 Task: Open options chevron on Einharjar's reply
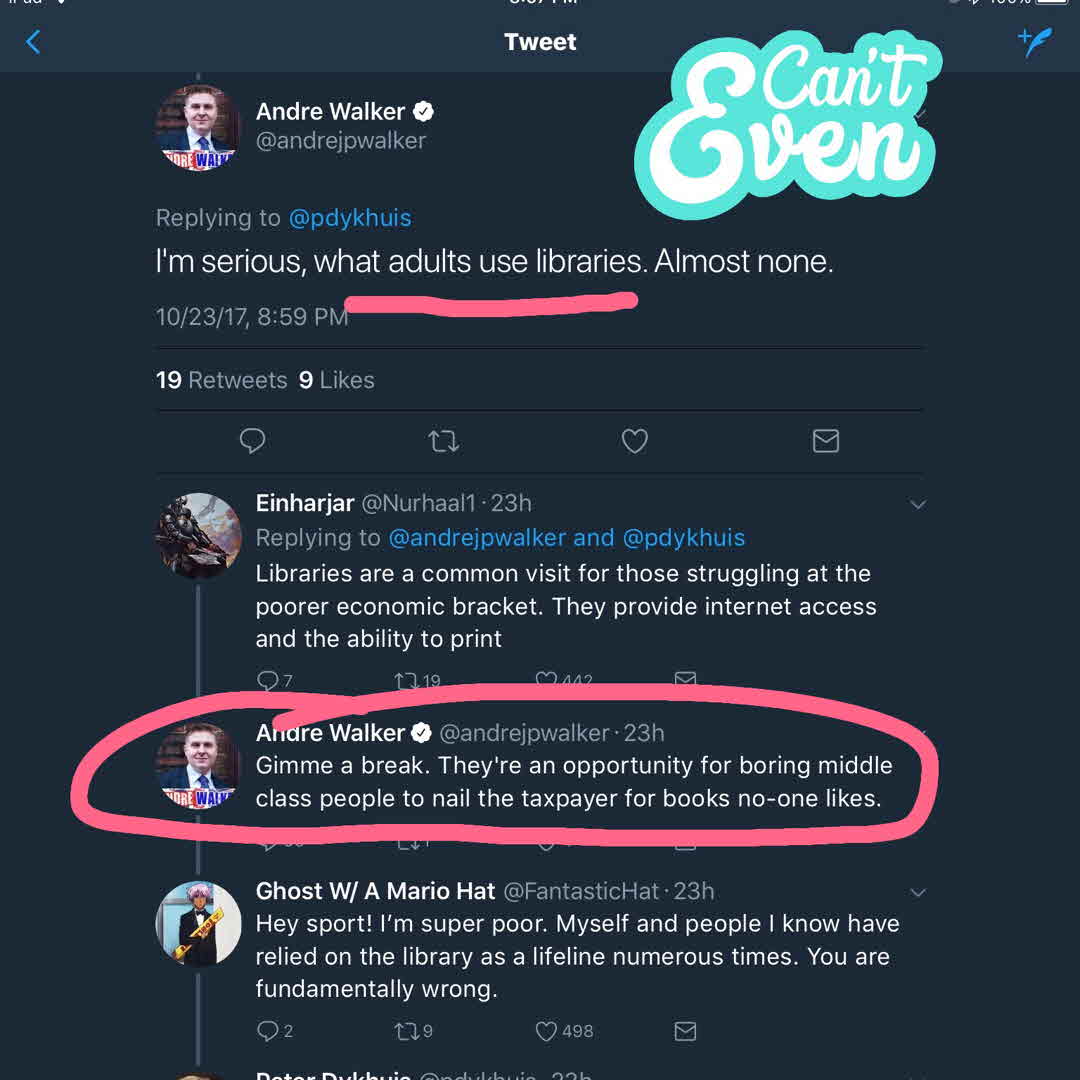918,505
